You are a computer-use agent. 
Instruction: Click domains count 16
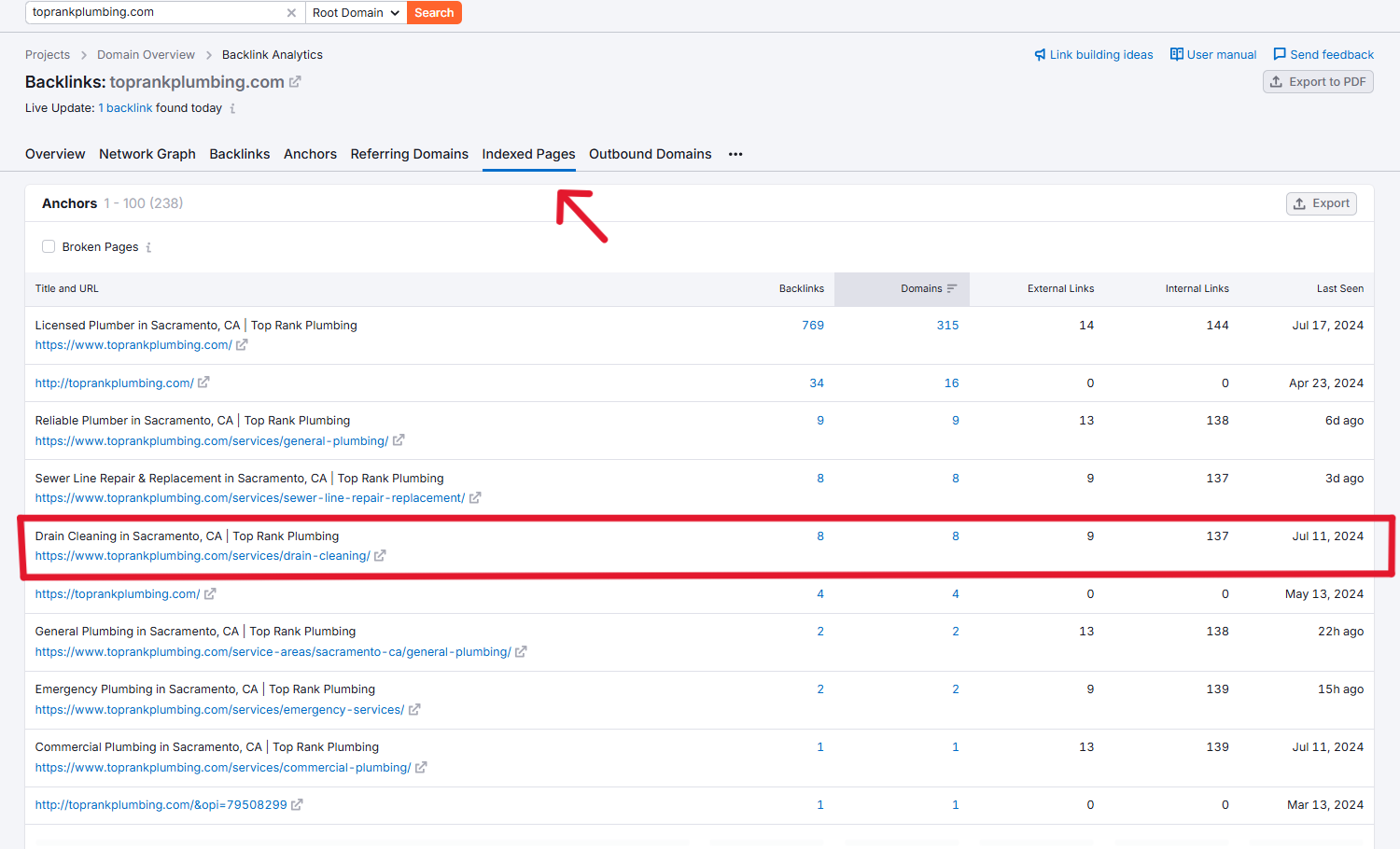(952, 383)
